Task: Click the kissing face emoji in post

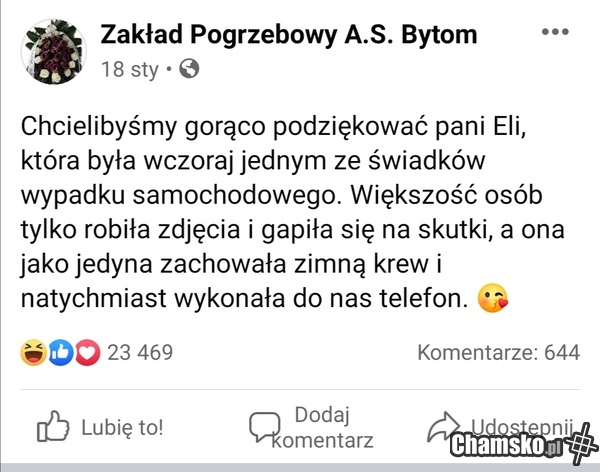Action: click(493, 298)
